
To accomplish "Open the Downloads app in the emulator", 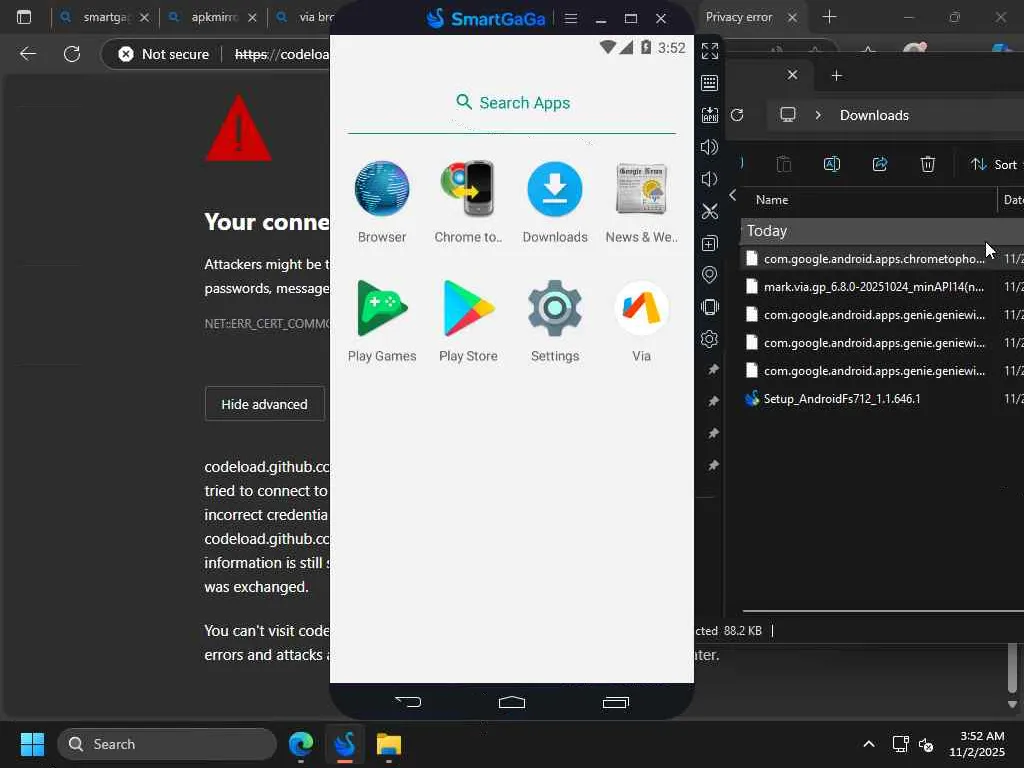I will tap(555, 202).
